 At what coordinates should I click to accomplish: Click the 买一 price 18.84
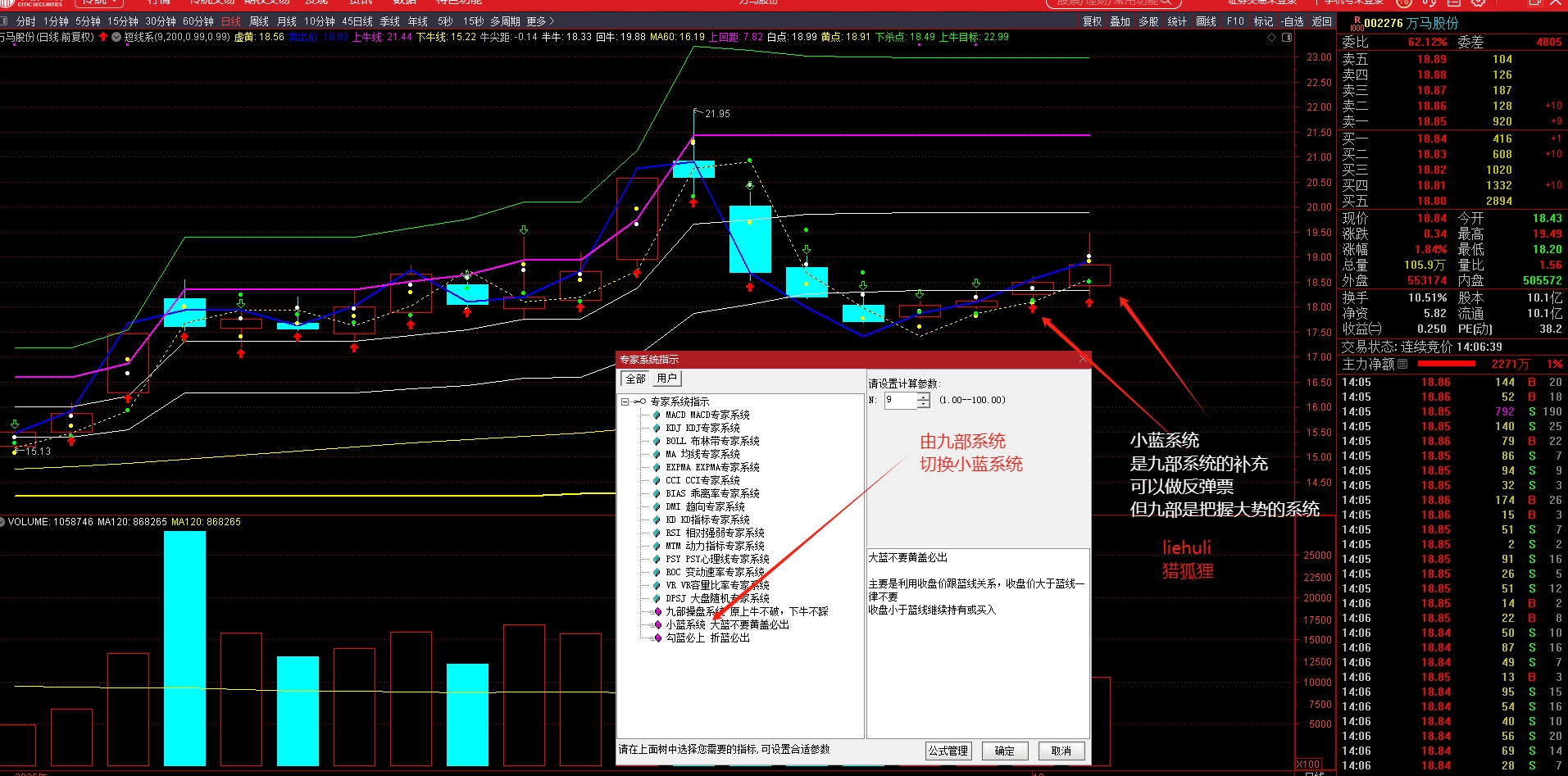(x=1432, y=138)
